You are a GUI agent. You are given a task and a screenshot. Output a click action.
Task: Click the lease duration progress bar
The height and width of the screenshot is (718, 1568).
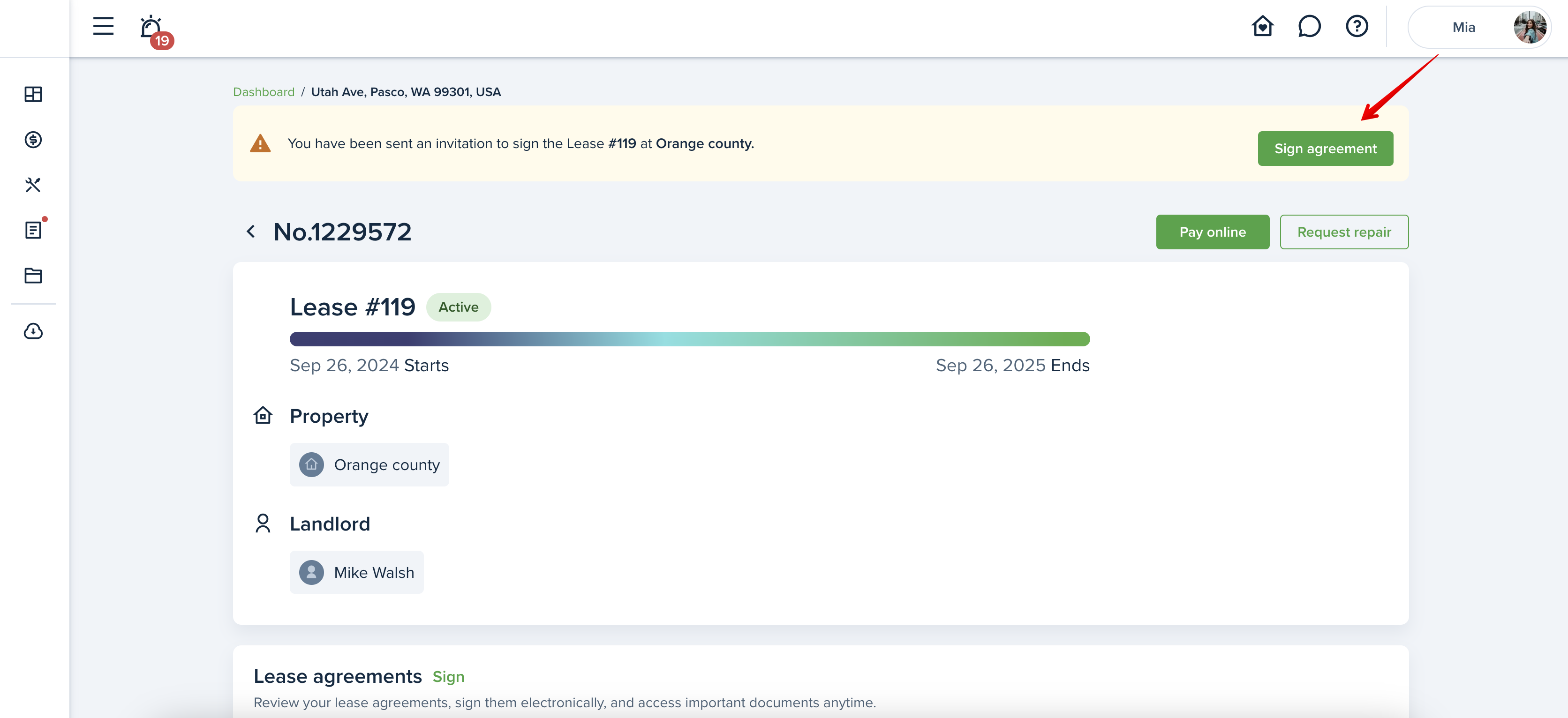pos(690,339)
